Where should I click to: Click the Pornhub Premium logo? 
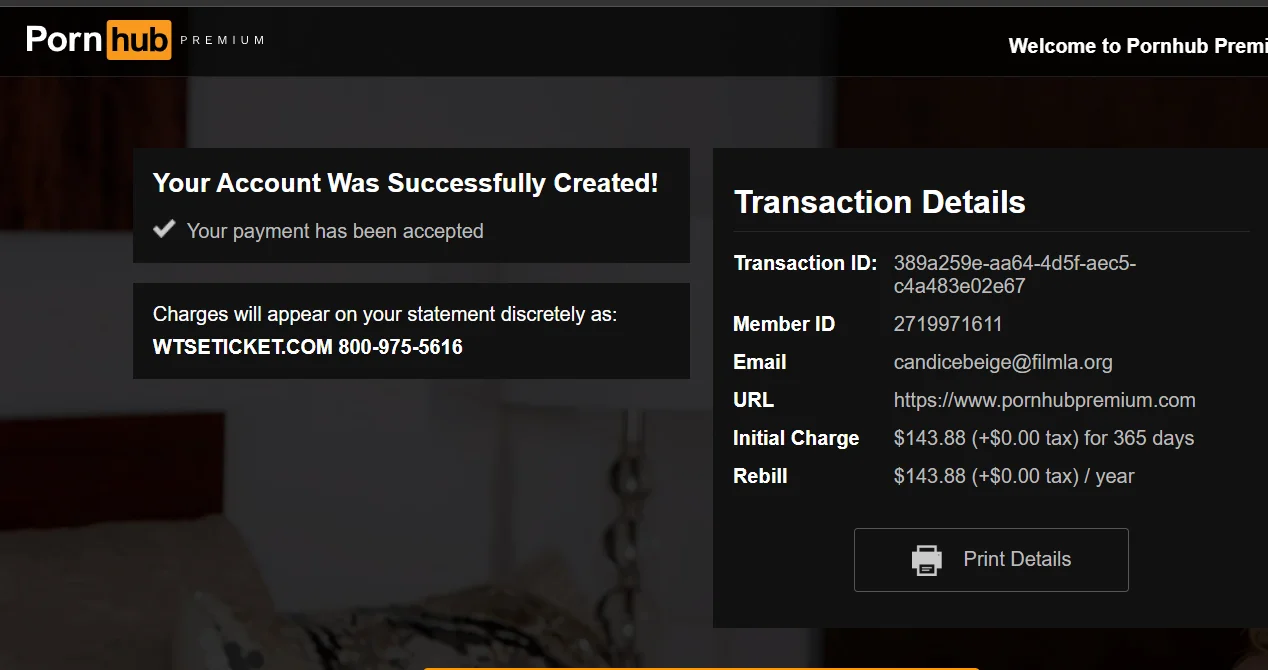point(145,40)
